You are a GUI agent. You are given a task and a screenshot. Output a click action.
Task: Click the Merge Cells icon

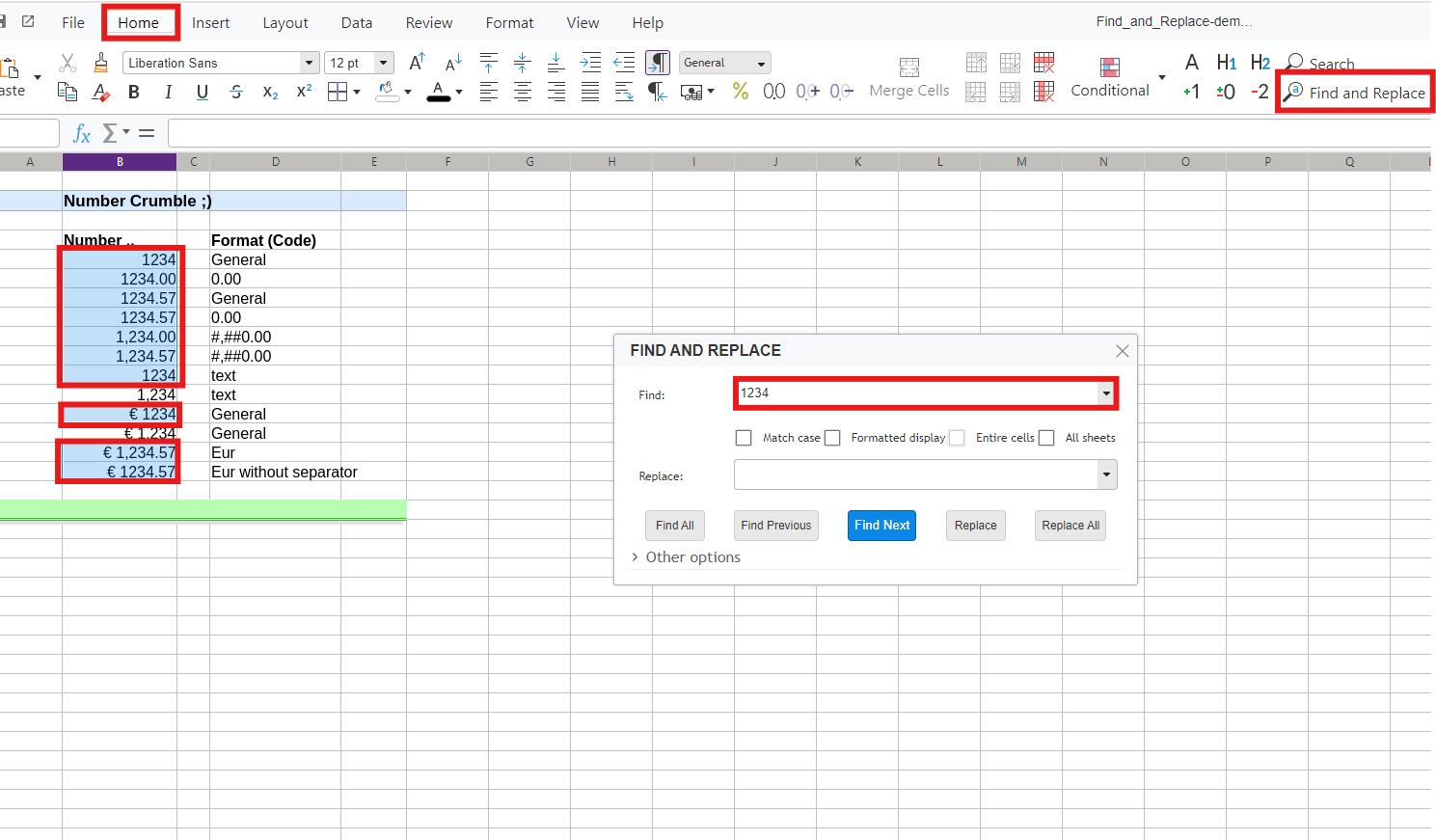(x=908, y=77)
